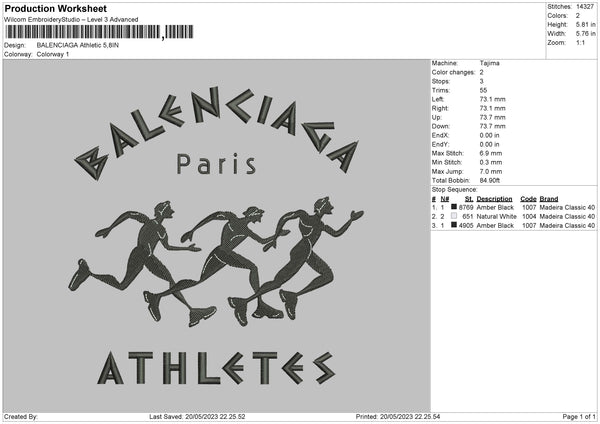
Task: Click the arched 'BALENCIAGA' lettering in the design
Action: pyautogui.click(x=217, y=132)
